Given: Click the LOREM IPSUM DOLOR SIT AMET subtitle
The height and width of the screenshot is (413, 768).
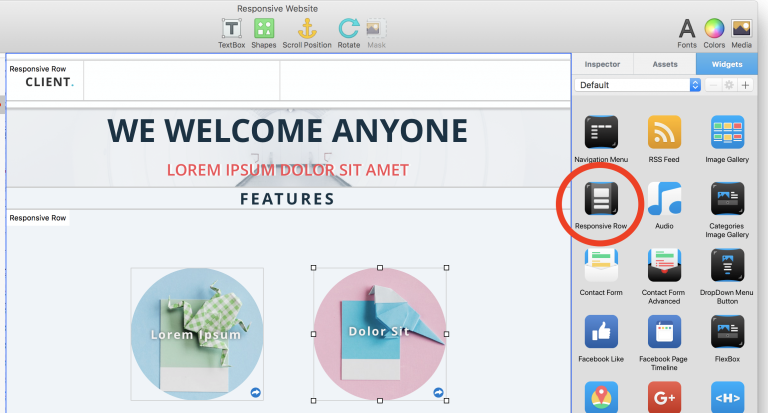Looking at the screenshot, I should [x=288, y=170].
